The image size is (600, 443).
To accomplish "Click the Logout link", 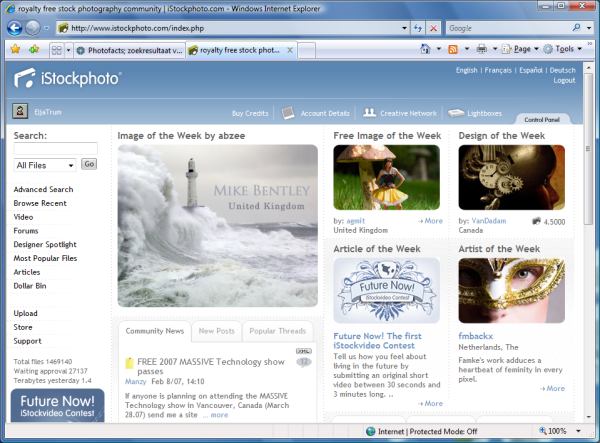I will pos(564,80).
